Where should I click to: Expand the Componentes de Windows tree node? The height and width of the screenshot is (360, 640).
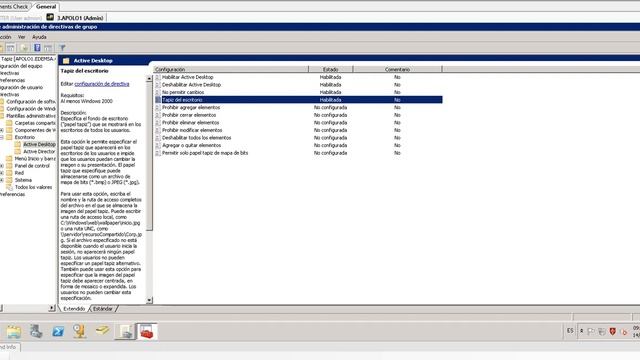pos(2,130)
